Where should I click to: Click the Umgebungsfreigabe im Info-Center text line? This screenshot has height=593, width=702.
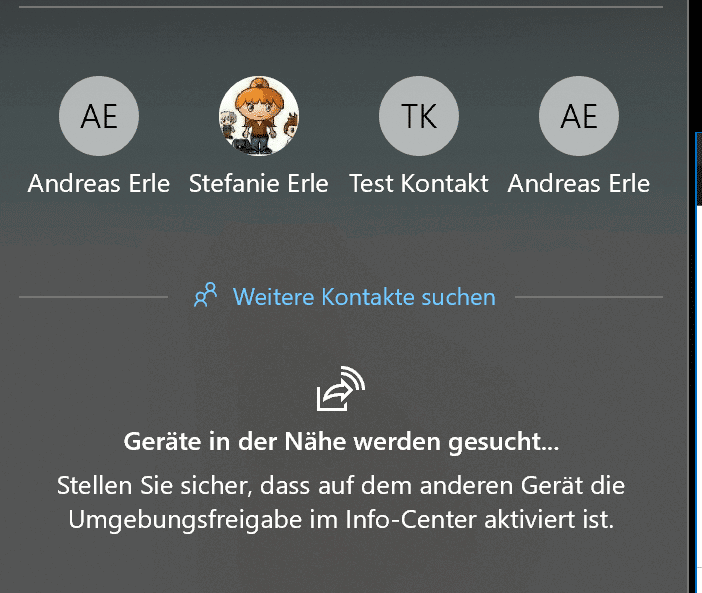pos(341,520)
